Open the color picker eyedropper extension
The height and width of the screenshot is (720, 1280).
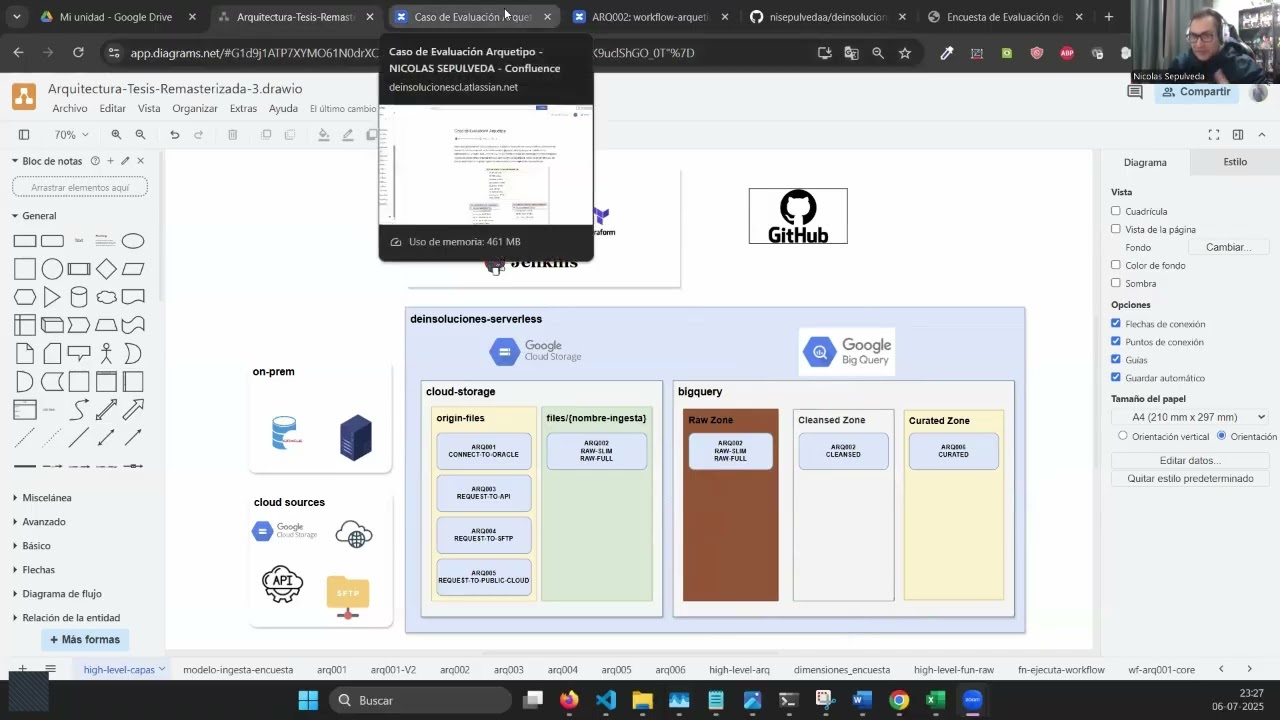(x=946, y=53)
